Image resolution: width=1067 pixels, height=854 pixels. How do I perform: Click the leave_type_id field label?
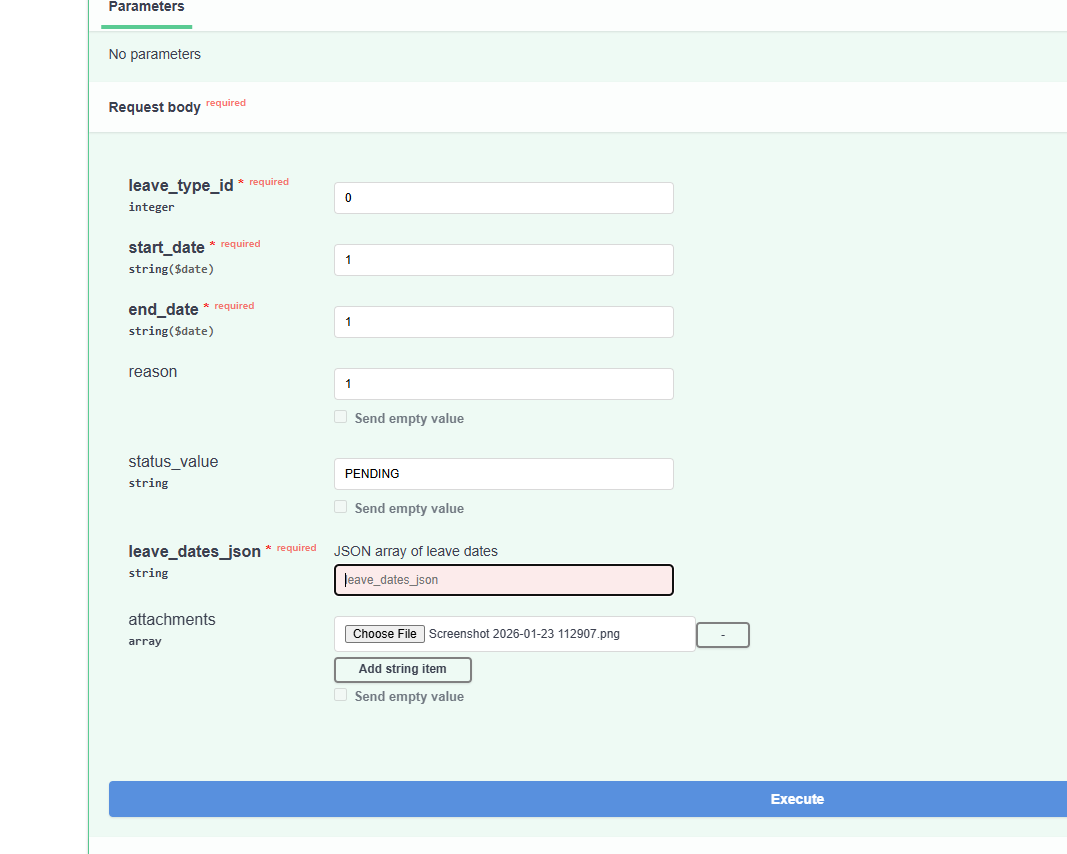tap(181, 185)
